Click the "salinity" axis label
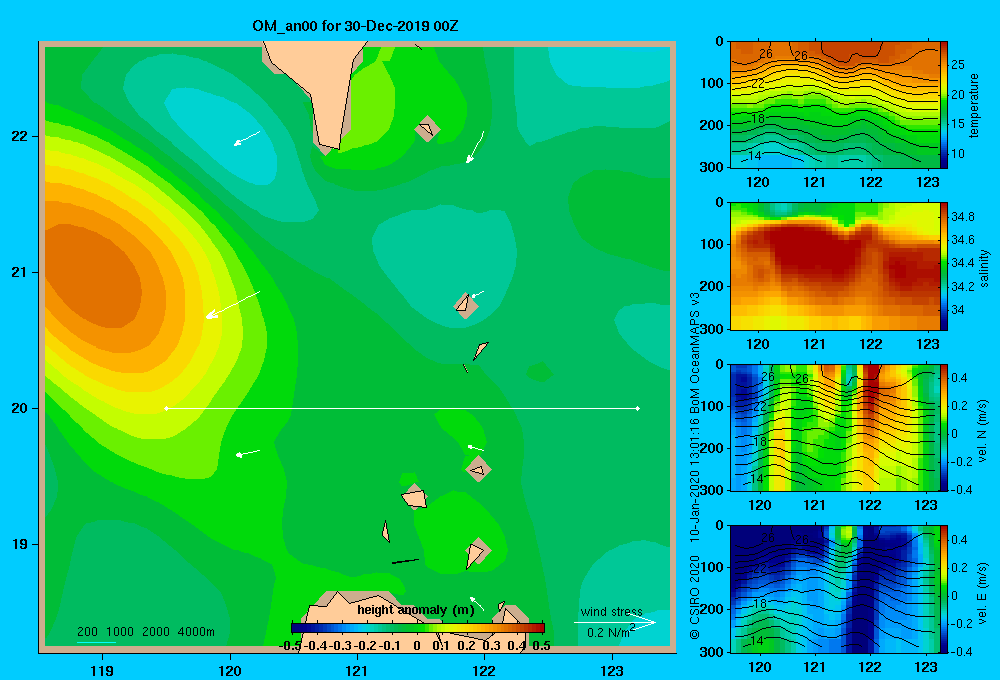 (984, 268)
